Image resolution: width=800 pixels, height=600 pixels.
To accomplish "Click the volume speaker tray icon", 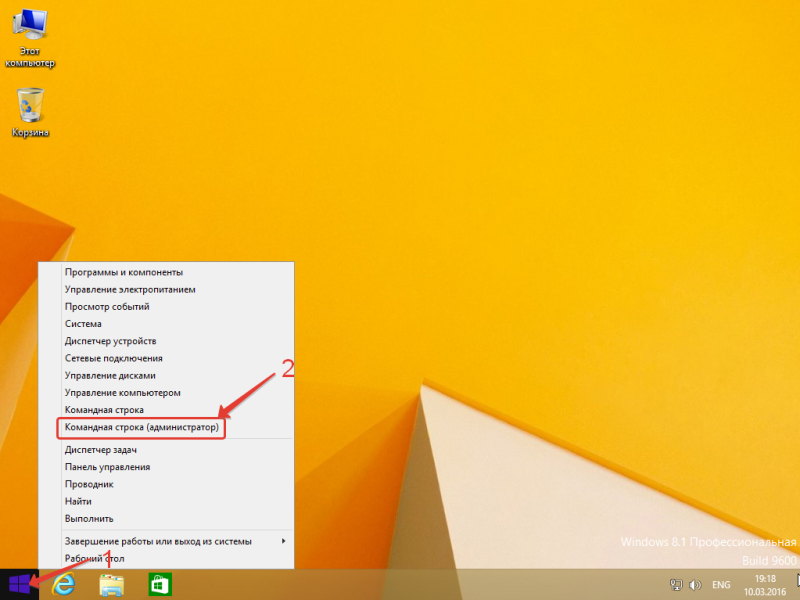I will point(694,584).
